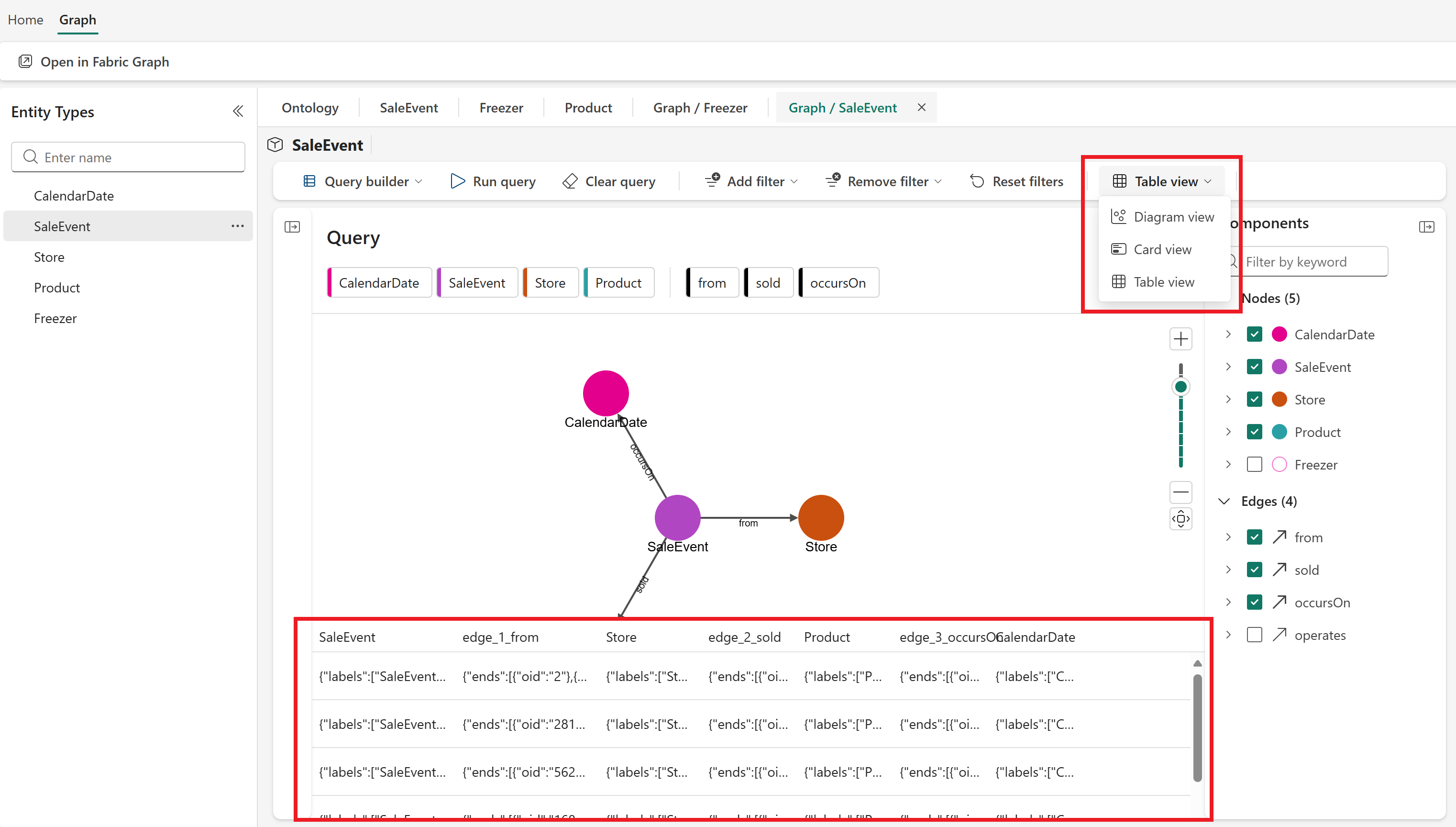Click the graph zoom slider handle
1456x827 pixels.
coord(1180,387)
